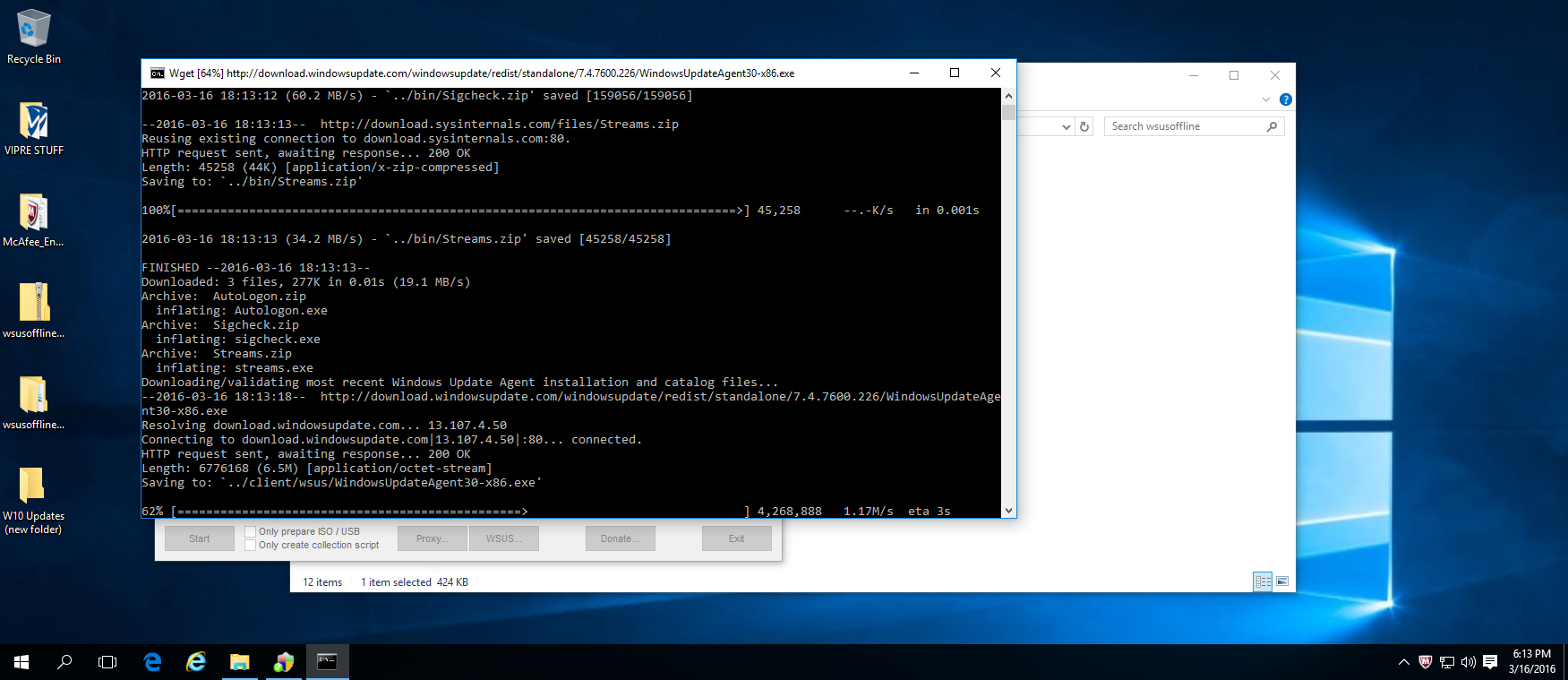The image size is (1568, 680).
Task: Click the Donate... button
Action: pos(621,538)
